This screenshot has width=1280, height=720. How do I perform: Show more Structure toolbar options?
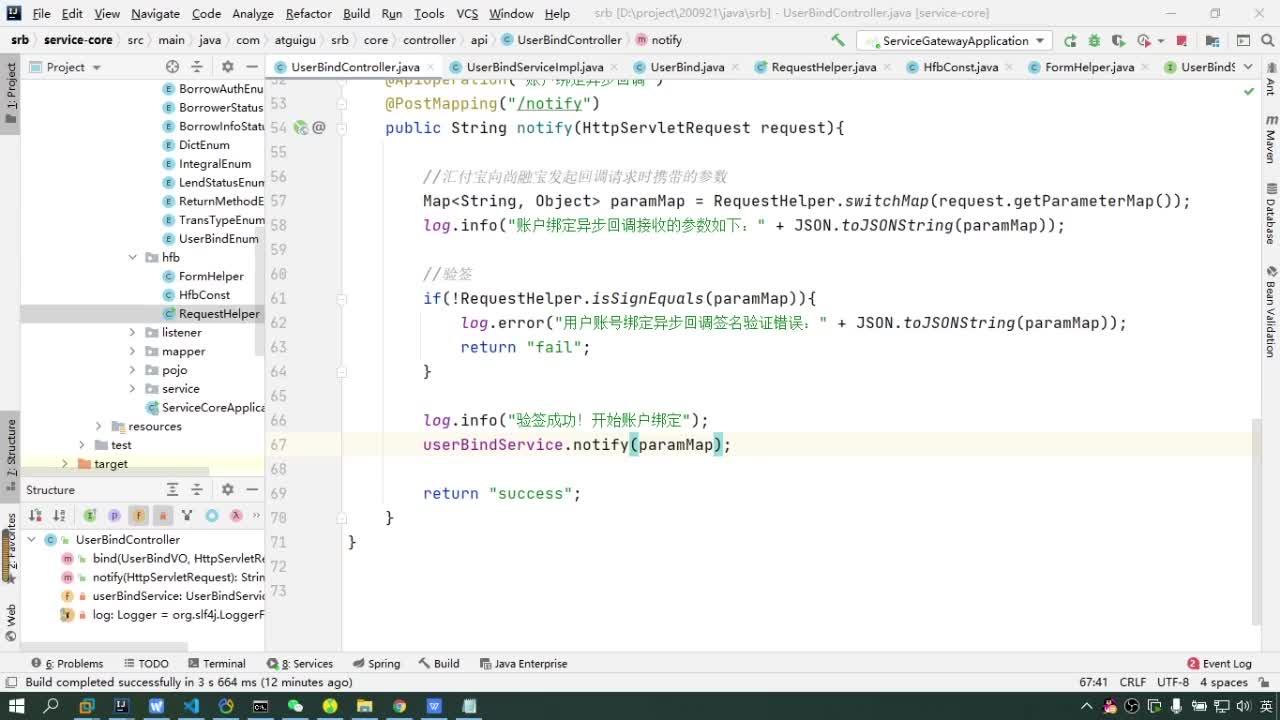[256, 515]
